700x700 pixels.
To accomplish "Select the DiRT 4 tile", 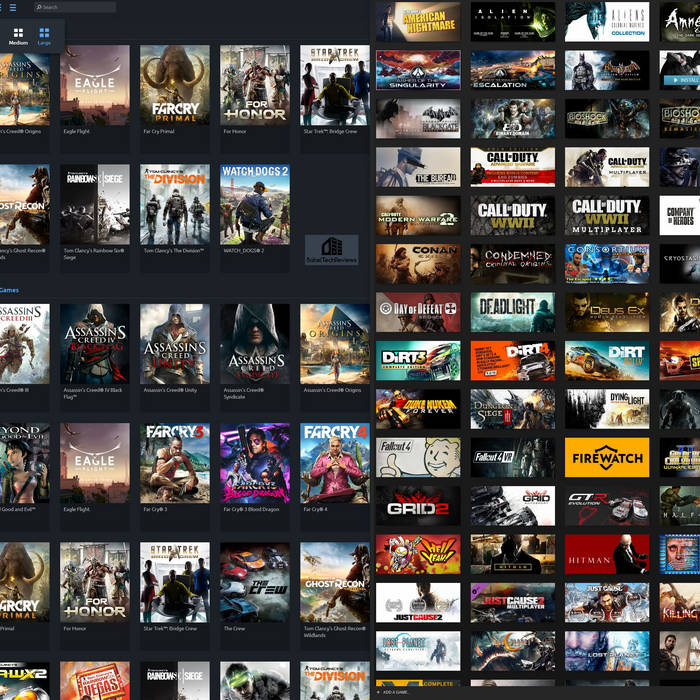I will [512, 361].
